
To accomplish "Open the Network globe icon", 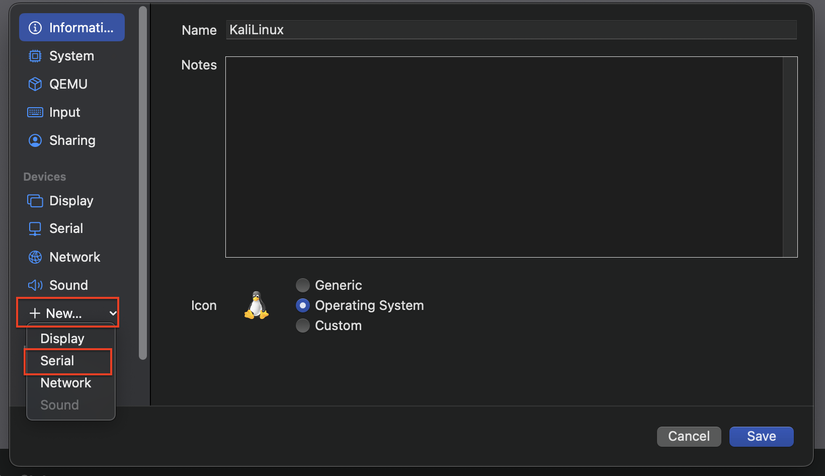I will (35, 257).
